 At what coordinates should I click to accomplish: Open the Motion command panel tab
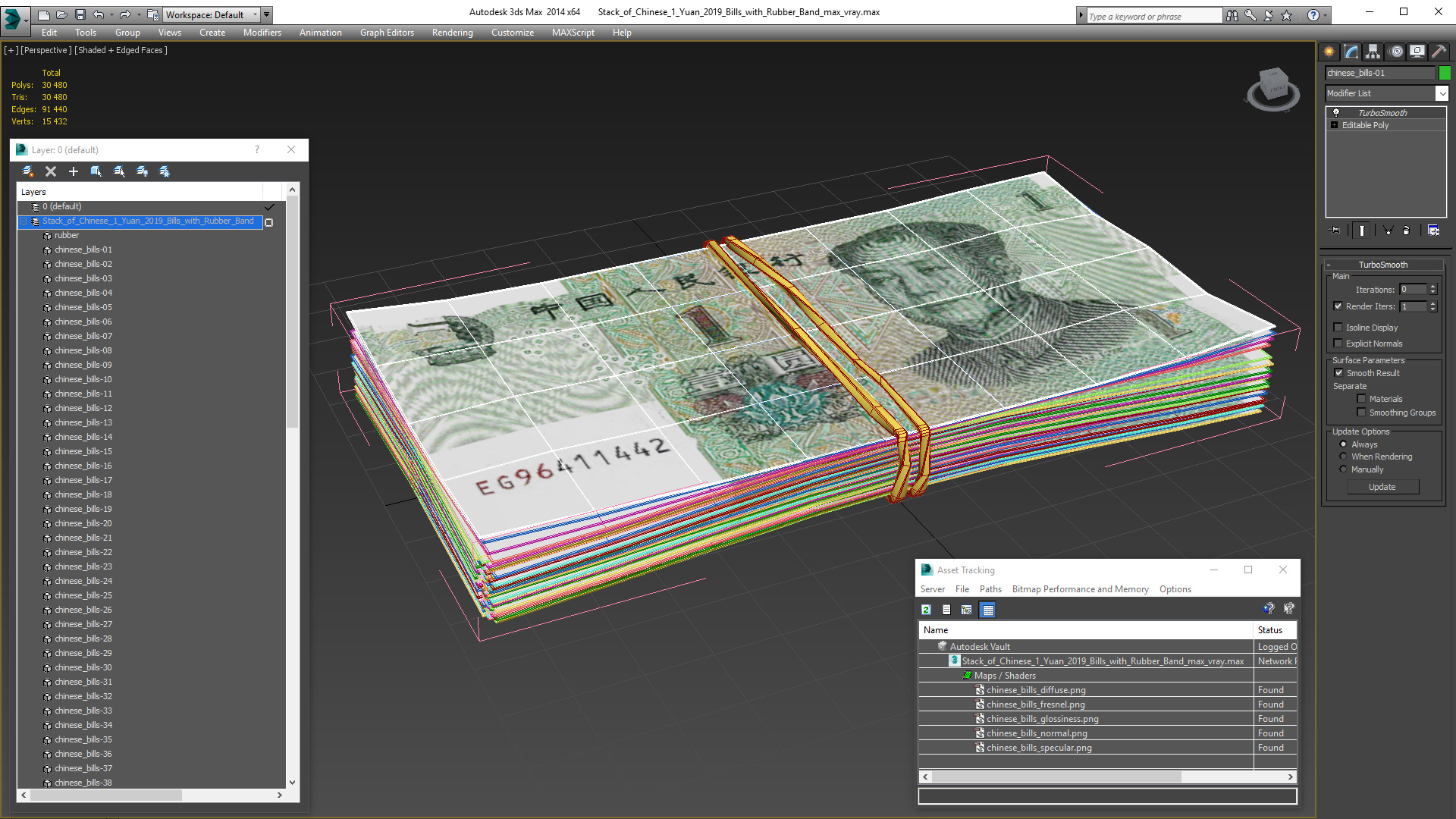1395,52
